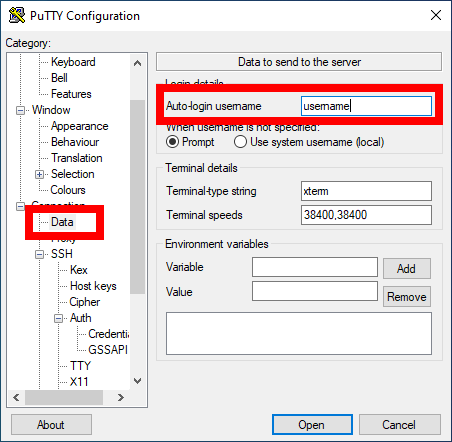Open the Host keys category

click(93, 286)
